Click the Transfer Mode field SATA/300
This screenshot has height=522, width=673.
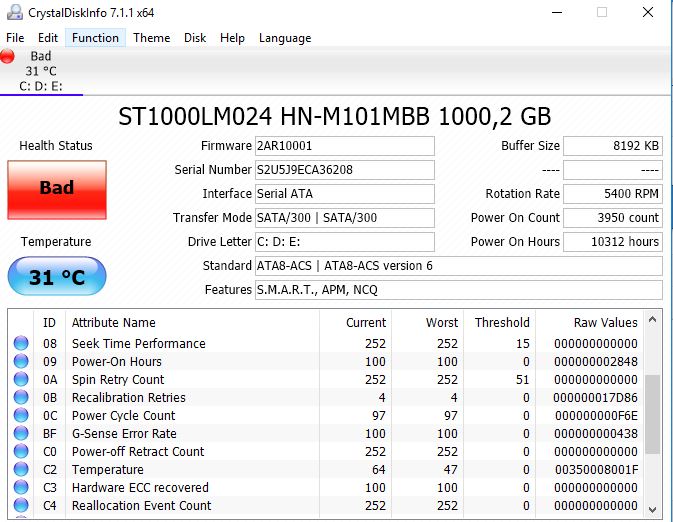click(x=345, y=218)
